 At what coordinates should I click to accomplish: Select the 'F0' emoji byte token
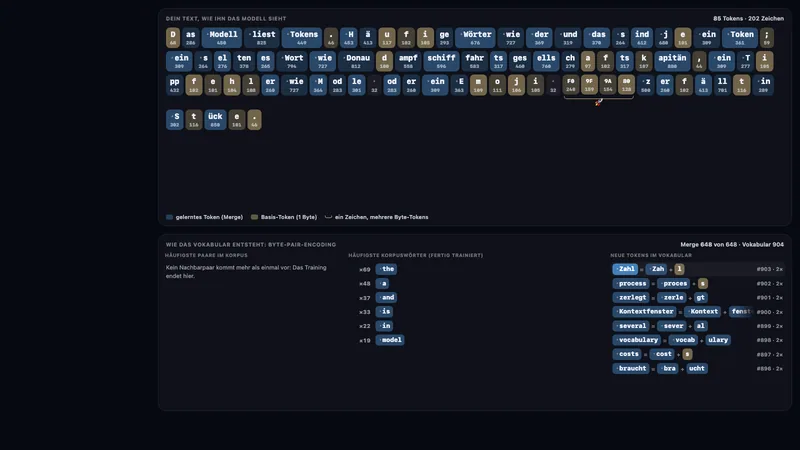[x=570, y=84]
